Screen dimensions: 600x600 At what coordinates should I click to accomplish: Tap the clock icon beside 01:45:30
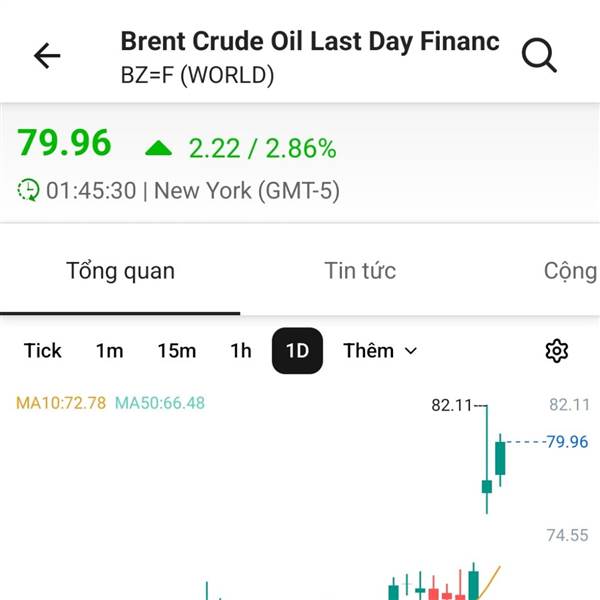pyautogui.click(x=29, y=190)
